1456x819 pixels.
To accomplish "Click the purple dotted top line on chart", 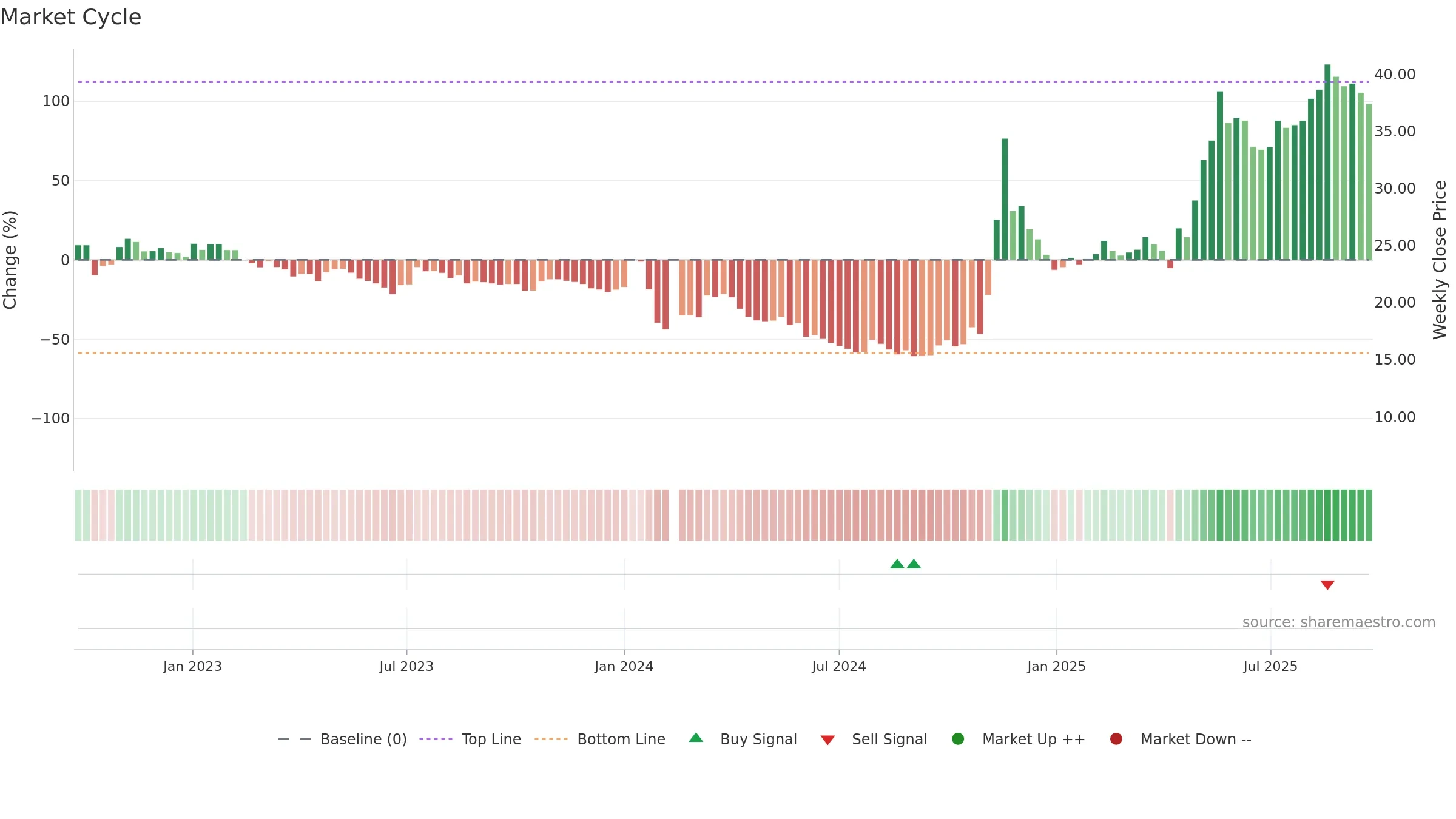I will point(723,81).
